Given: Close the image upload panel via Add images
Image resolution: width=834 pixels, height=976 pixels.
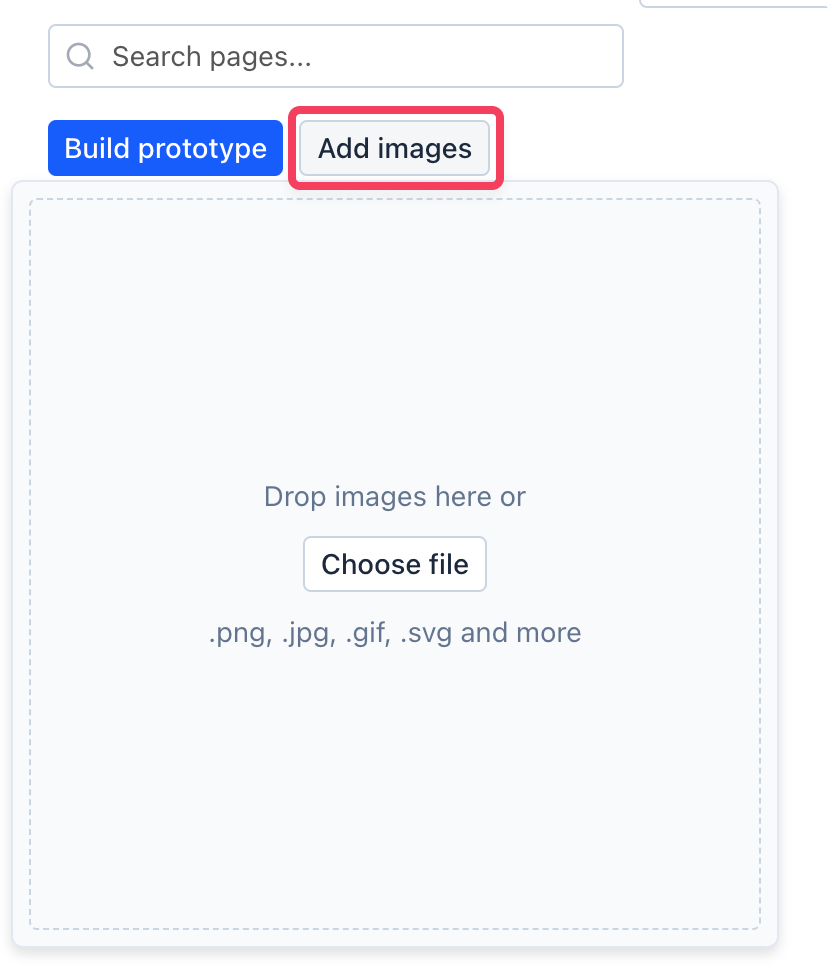Looking at the screenshot, I should point(395,149).
